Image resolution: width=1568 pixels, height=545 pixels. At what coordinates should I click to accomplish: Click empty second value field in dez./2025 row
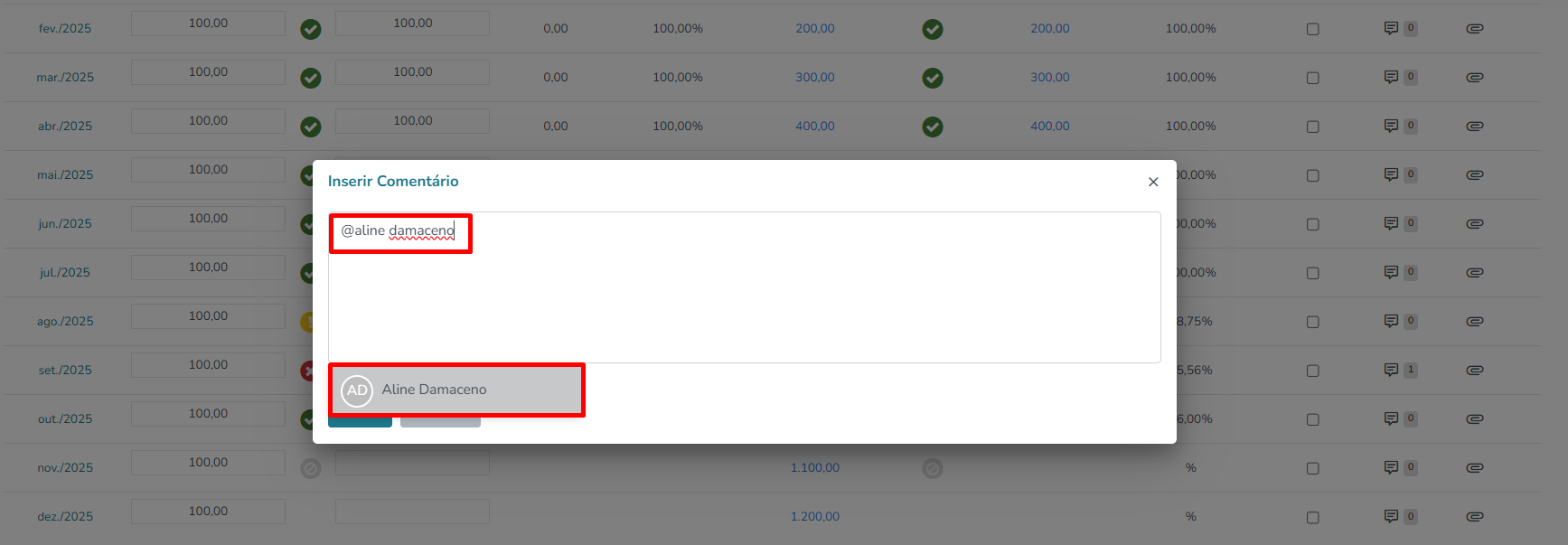tap(412, 512)
